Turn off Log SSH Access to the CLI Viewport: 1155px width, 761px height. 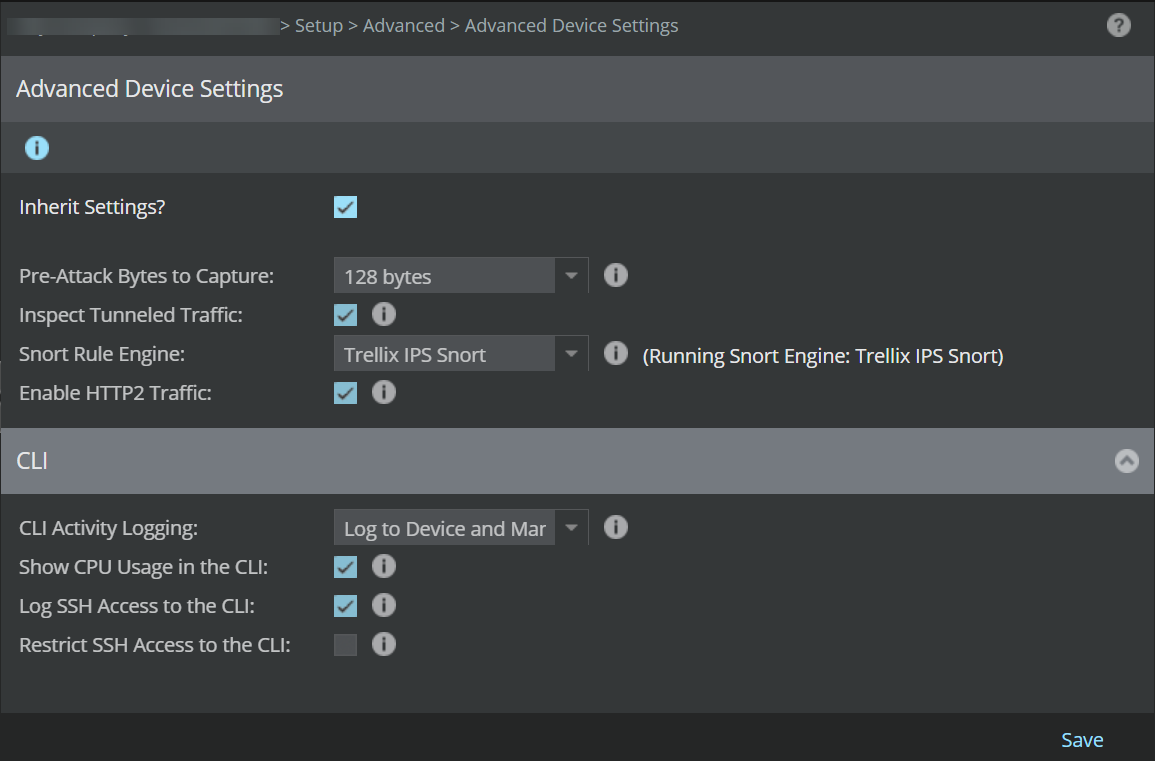(345, 606)
